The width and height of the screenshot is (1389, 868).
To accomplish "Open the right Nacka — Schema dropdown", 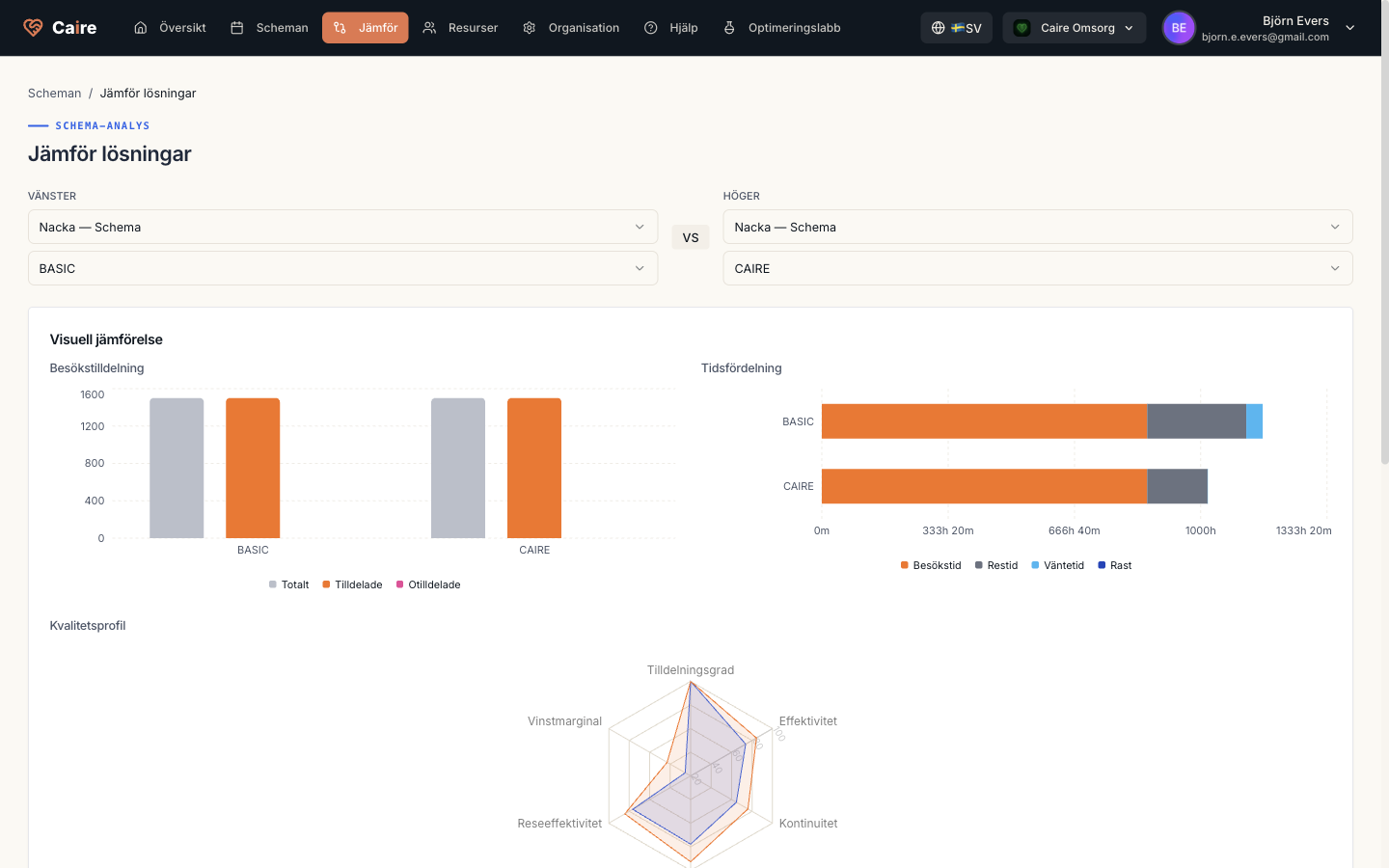I will pos(1038,227).
